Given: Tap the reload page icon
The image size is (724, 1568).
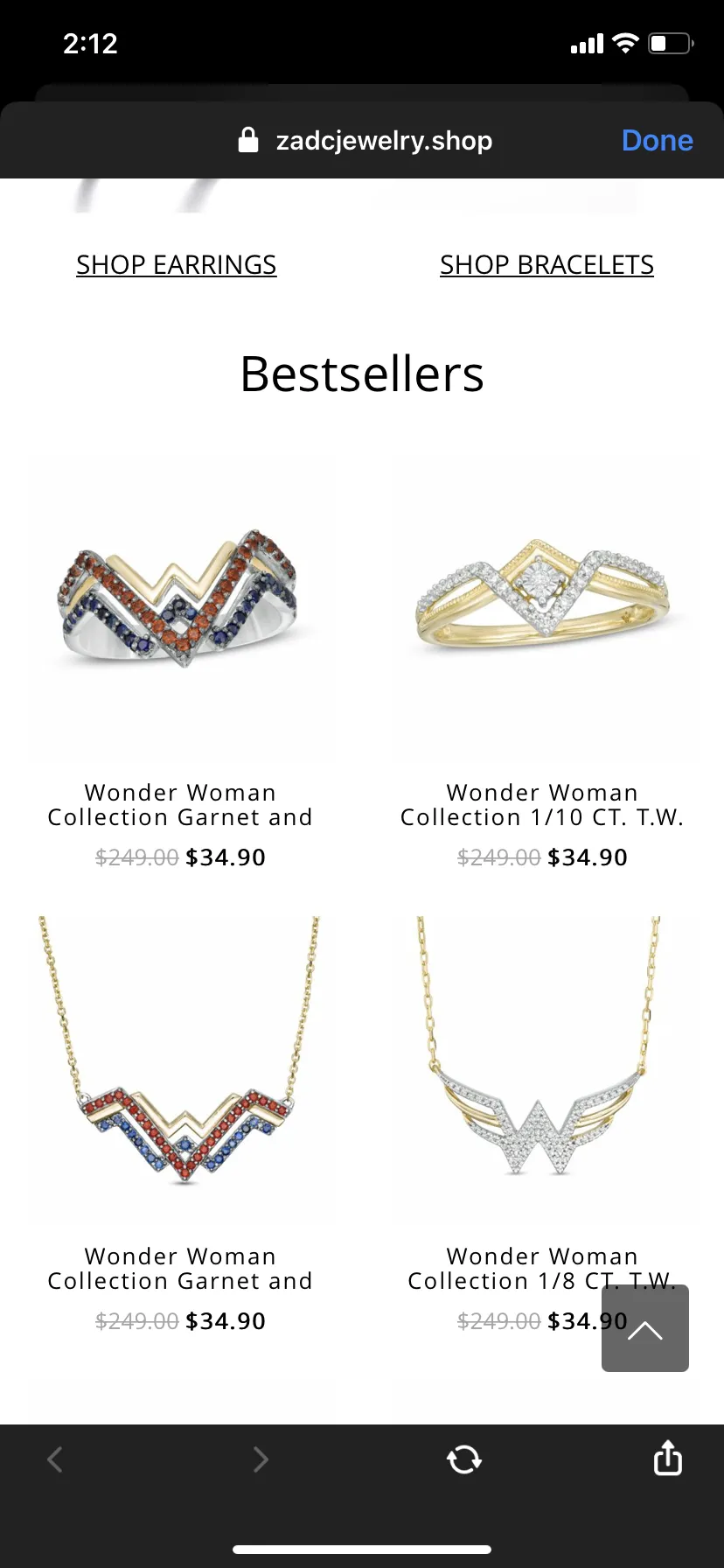Looking at the screenshot, I should pos(463,1459).
